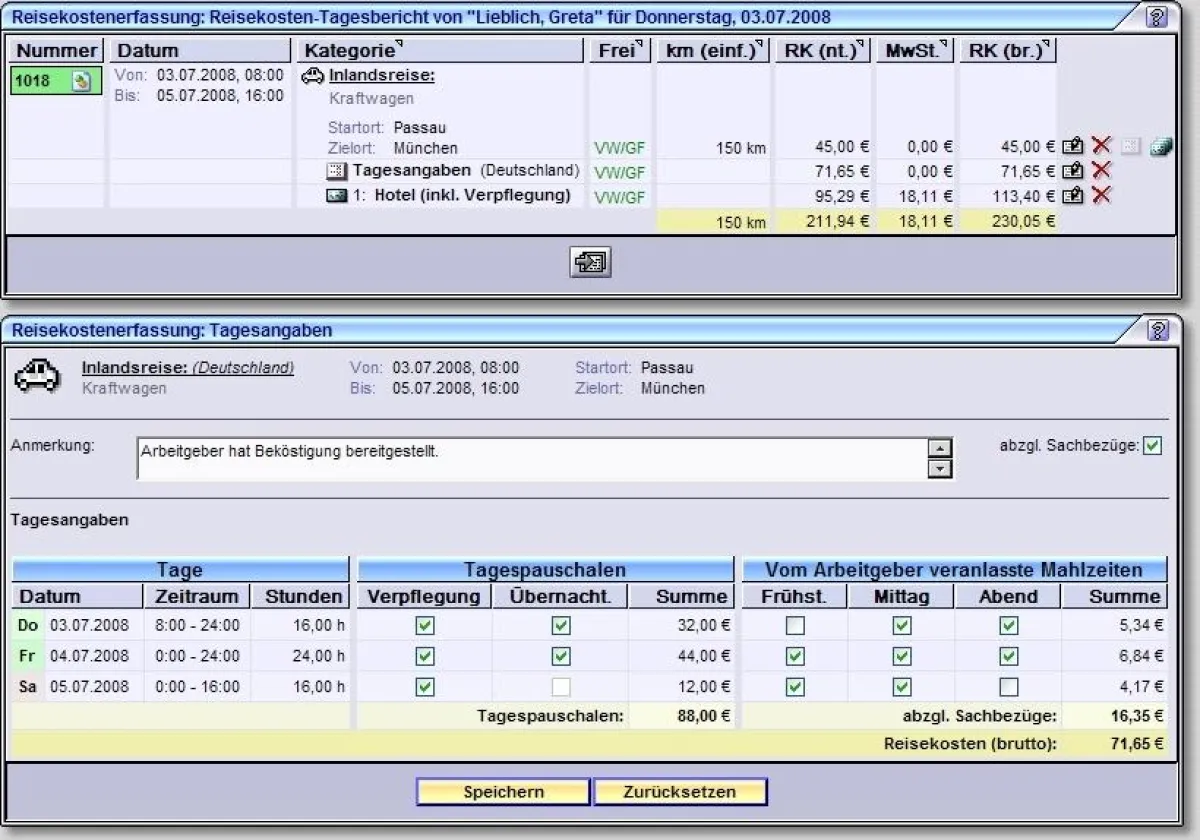Click the Tagesangaben calendar icon in Kategorie column

pos(337,171)
